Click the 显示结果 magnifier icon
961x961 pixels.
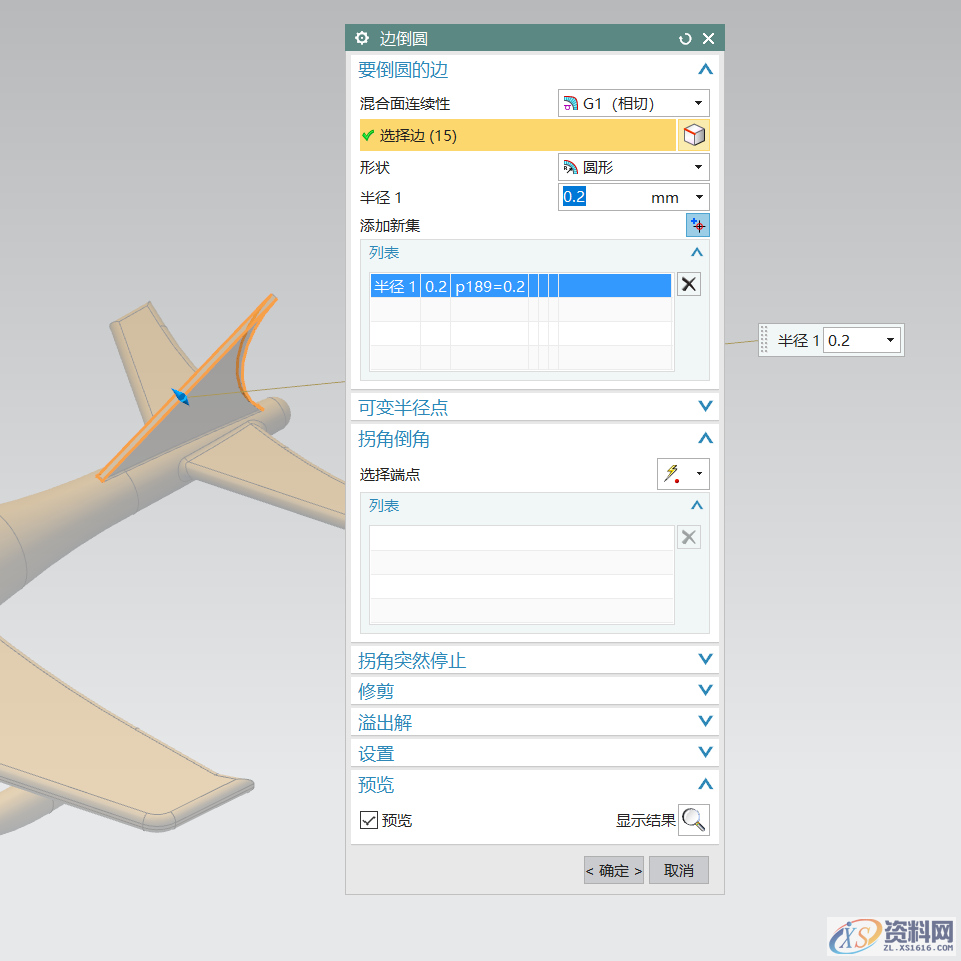(x=693, y=820)
